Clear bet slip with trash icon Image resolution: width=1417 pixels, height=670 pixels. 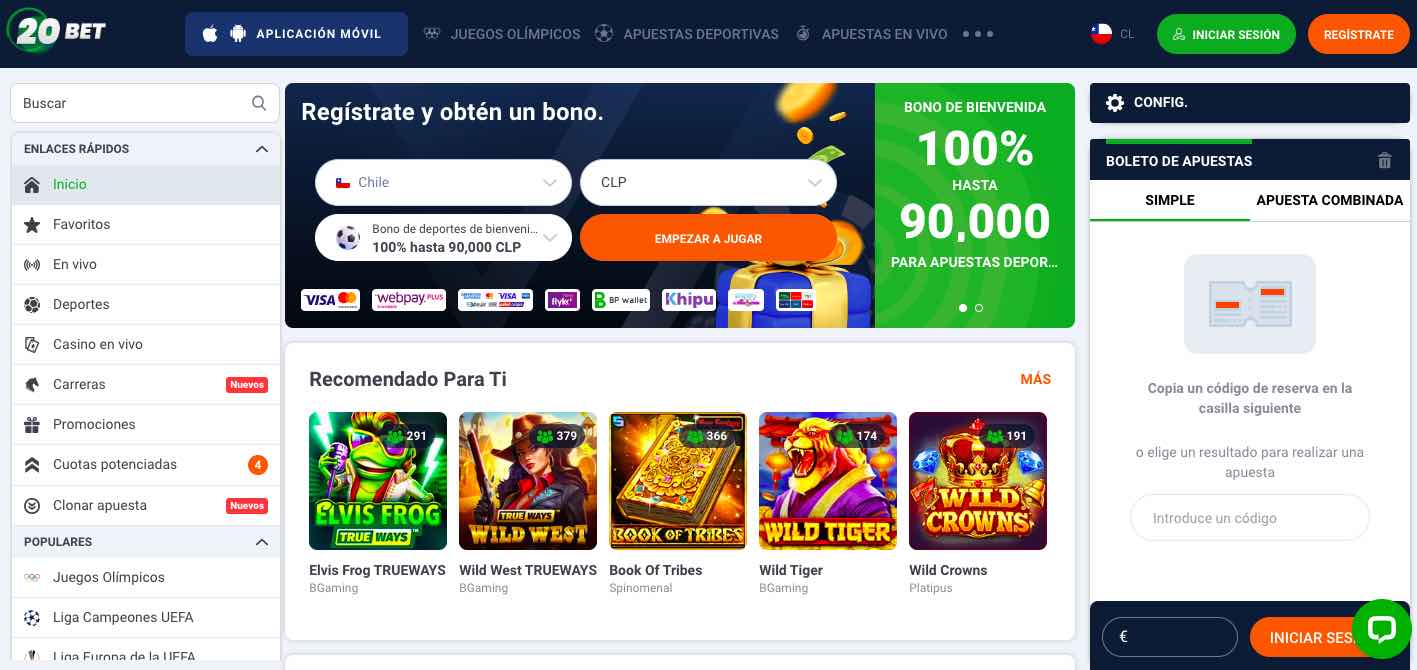[x=1384, y=160]
